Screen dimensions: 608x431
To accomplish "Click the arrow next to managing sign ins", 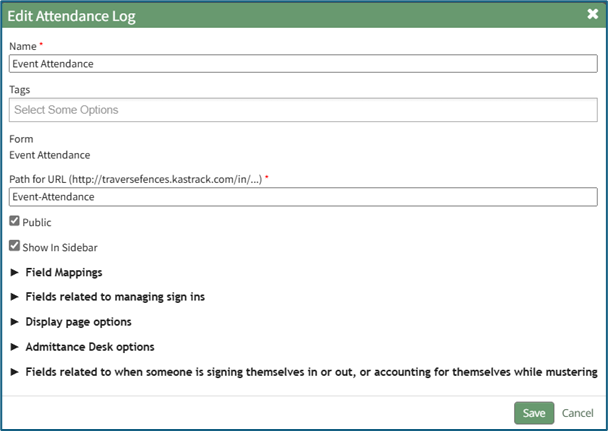I will 14,297.
